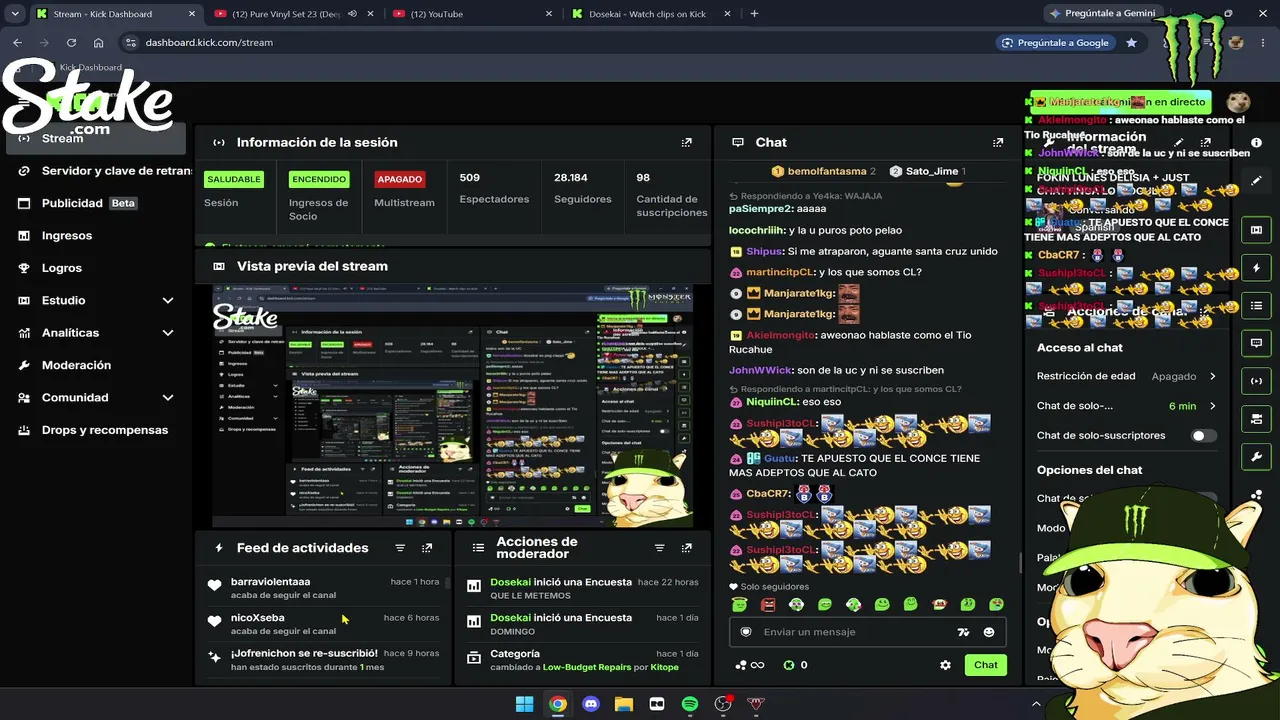Select the red angry emote in quick emotes

(x=768, y=604)
